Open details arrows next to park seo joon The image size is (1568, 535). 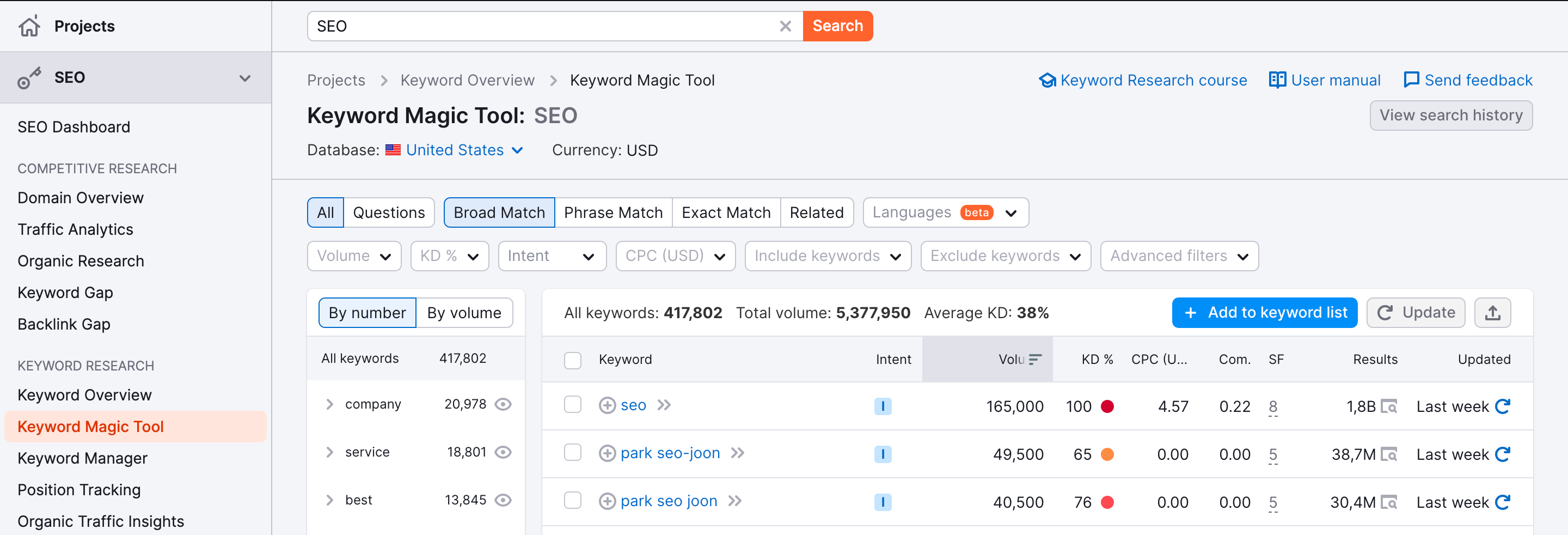point(736,501)
